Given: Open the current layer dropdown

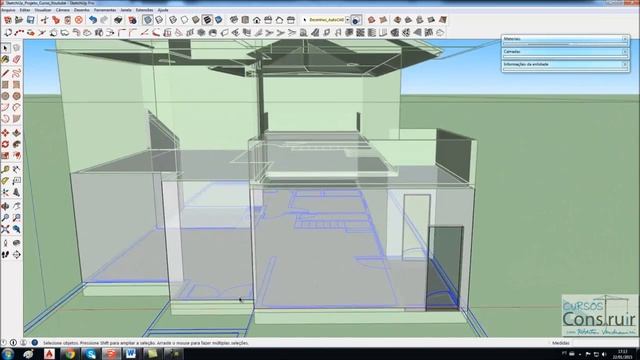Looking at the screenshot, I should point(347,20).
